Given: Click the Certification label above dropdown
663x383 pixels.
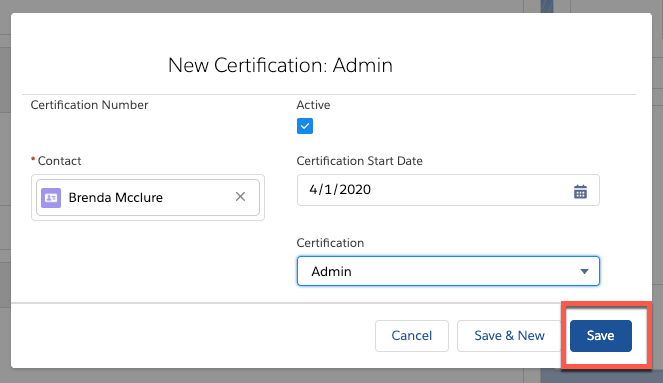Looking at the screenshot, I should tap(330, 243).
